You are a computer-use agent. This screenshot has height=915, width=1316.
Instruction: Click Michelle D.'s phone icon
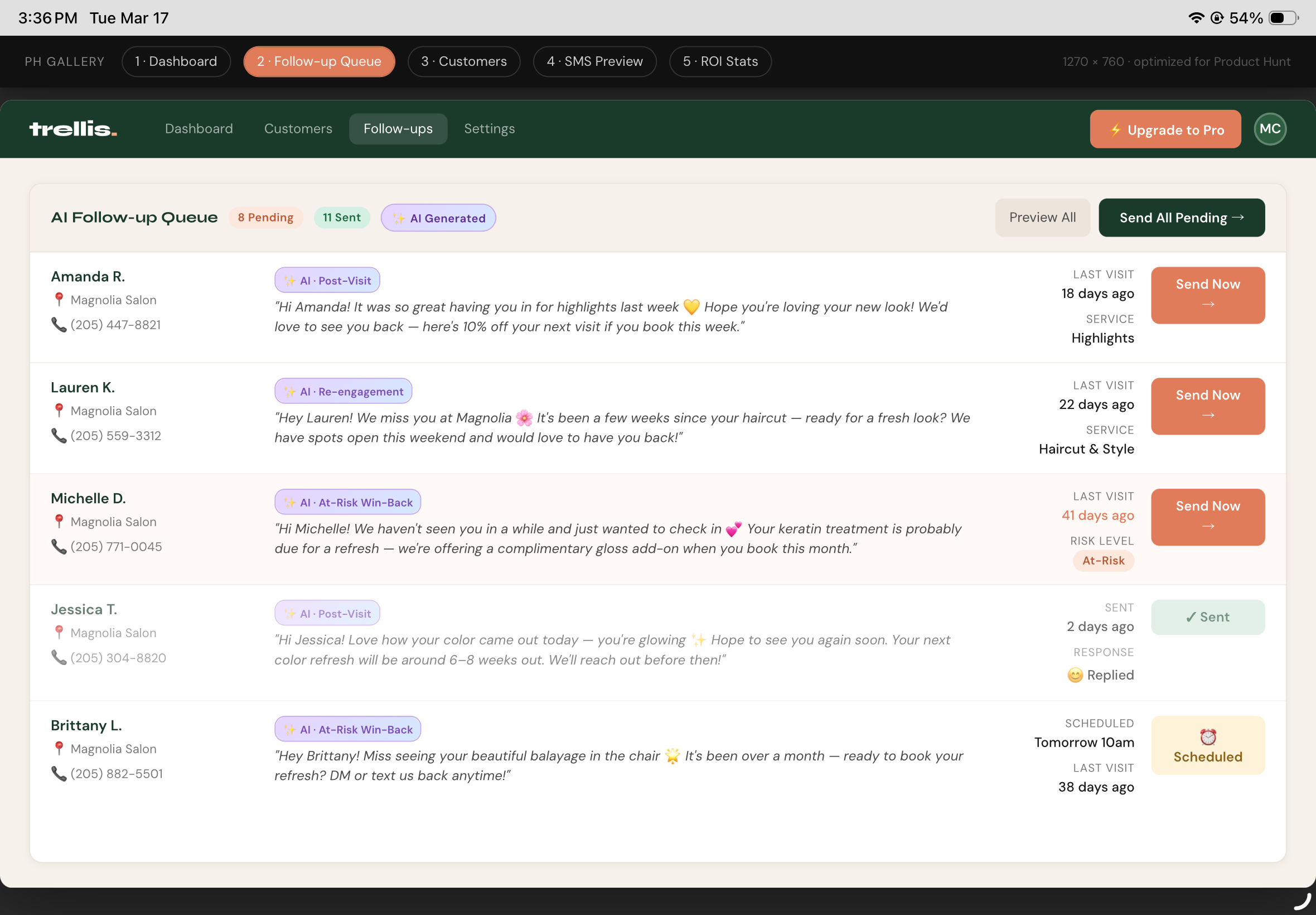tap(59, 547)
